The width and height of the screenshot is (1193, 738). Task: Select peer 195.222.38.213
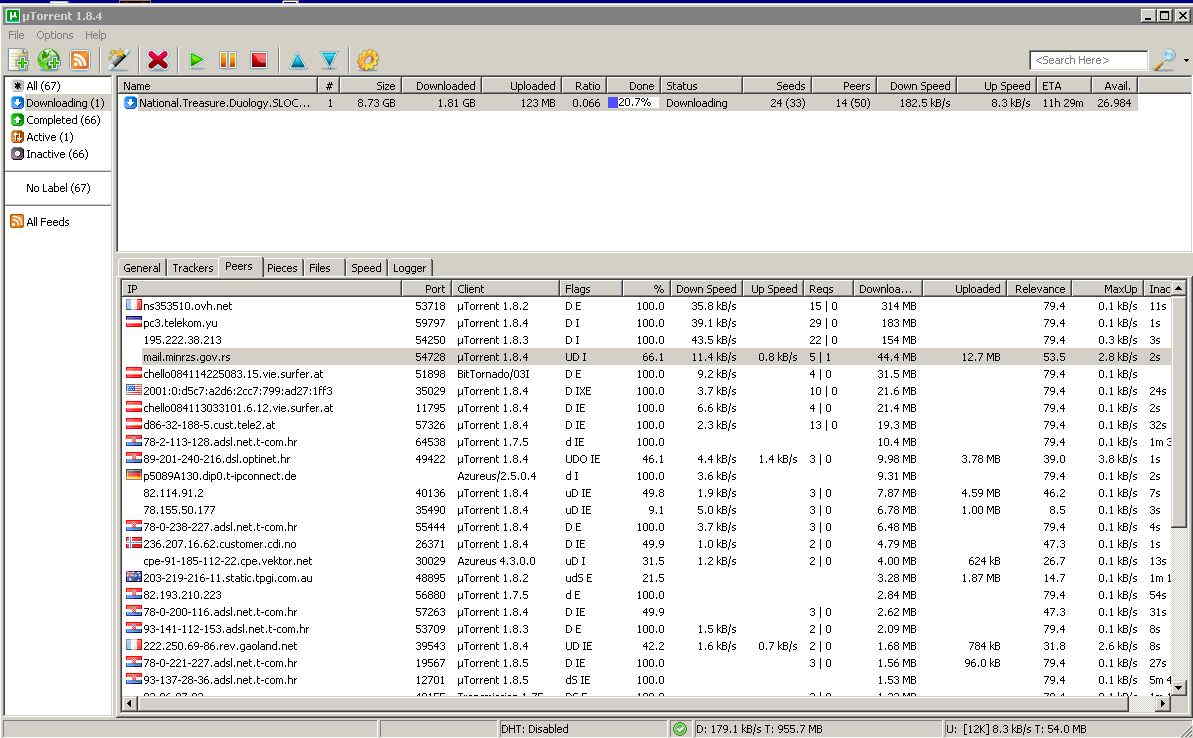647,340
